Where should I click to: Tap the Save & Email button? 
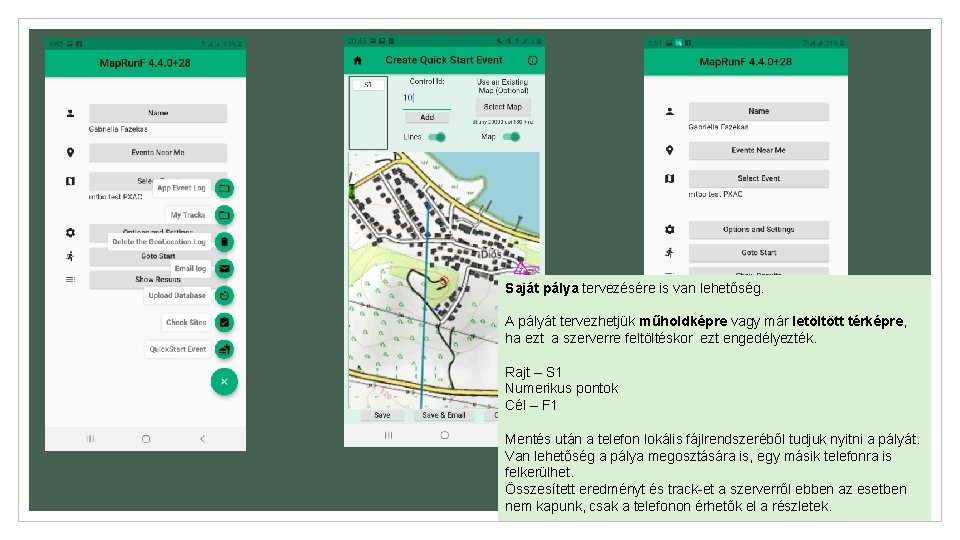pos(444,415)
